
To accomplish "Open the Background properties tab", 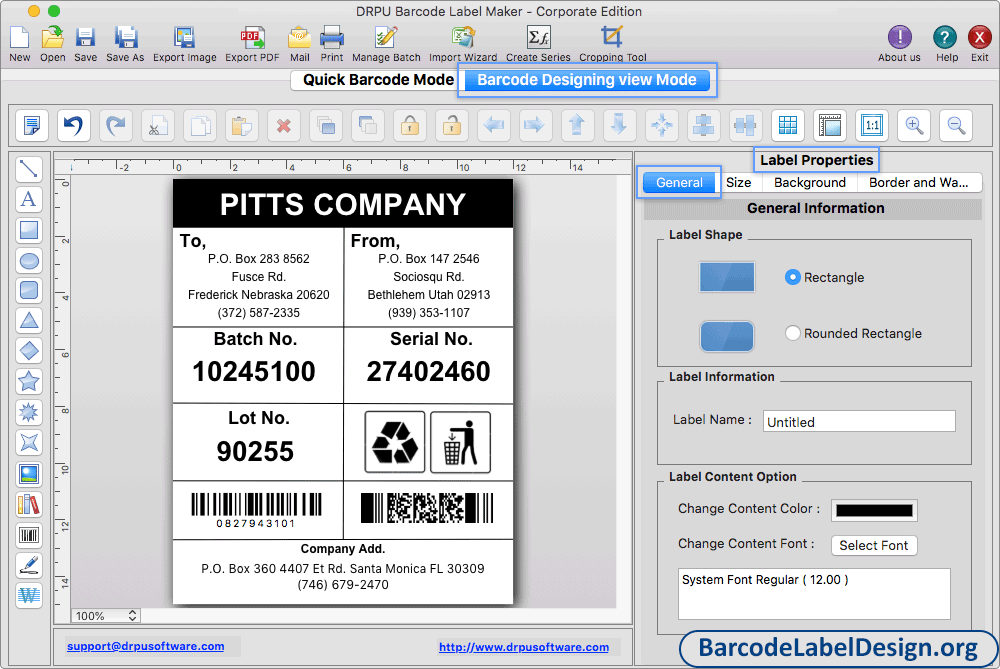I will coord(810,182).
